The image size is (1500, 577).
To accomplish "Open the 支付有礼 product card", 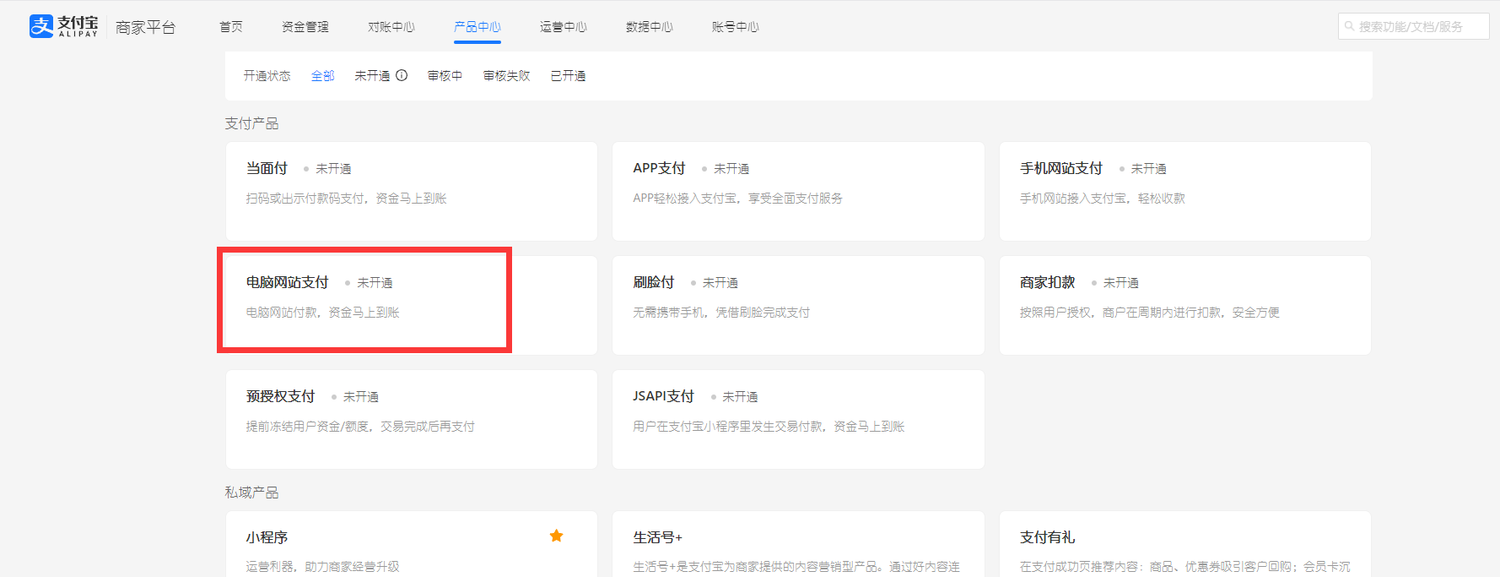I will pyautogui.click(x=1185, y=544).
